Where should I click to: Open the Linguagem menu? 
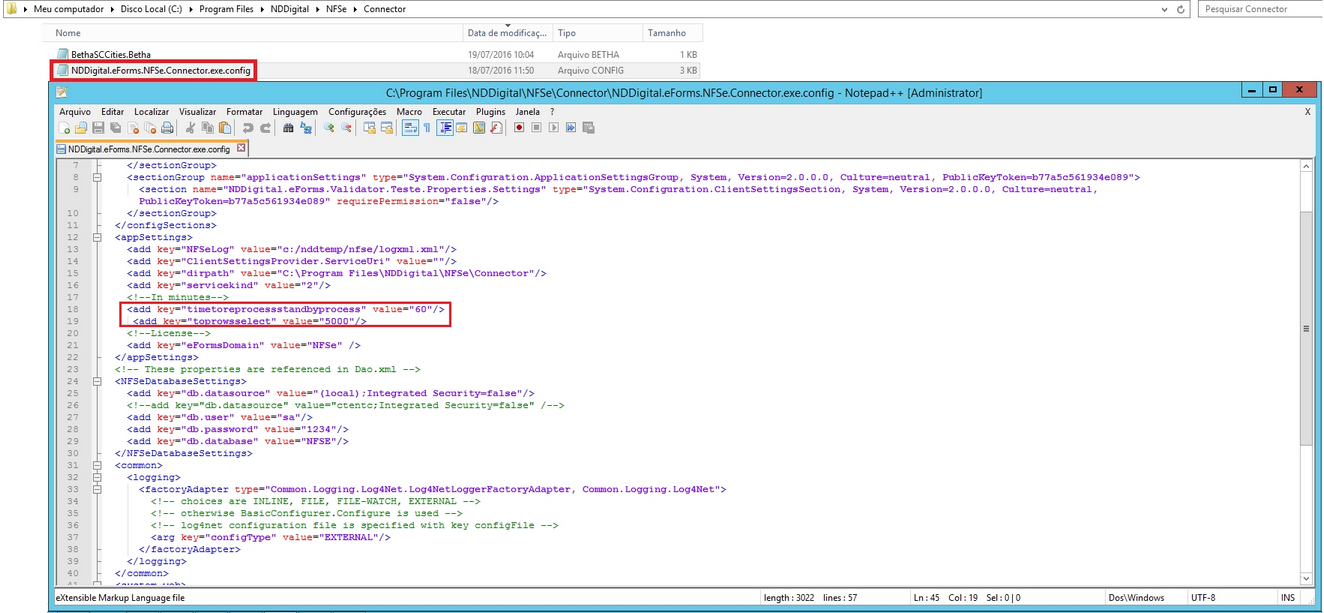[x=295, y=111]
